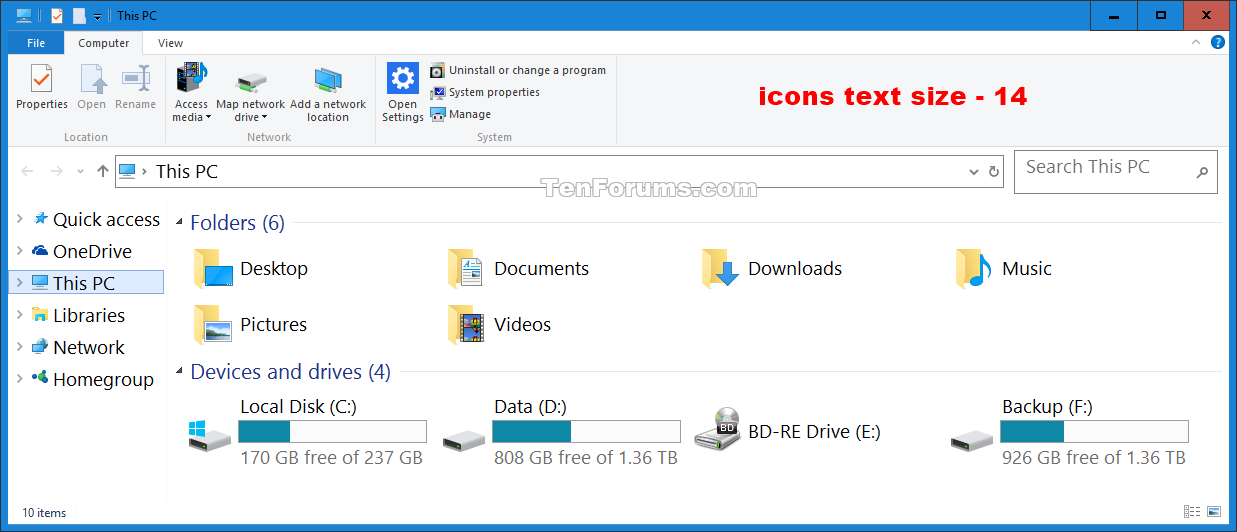Collapse the ribbon with the chevron
The height and width of the screenshot is (532, 1237).
[1195, 43]
